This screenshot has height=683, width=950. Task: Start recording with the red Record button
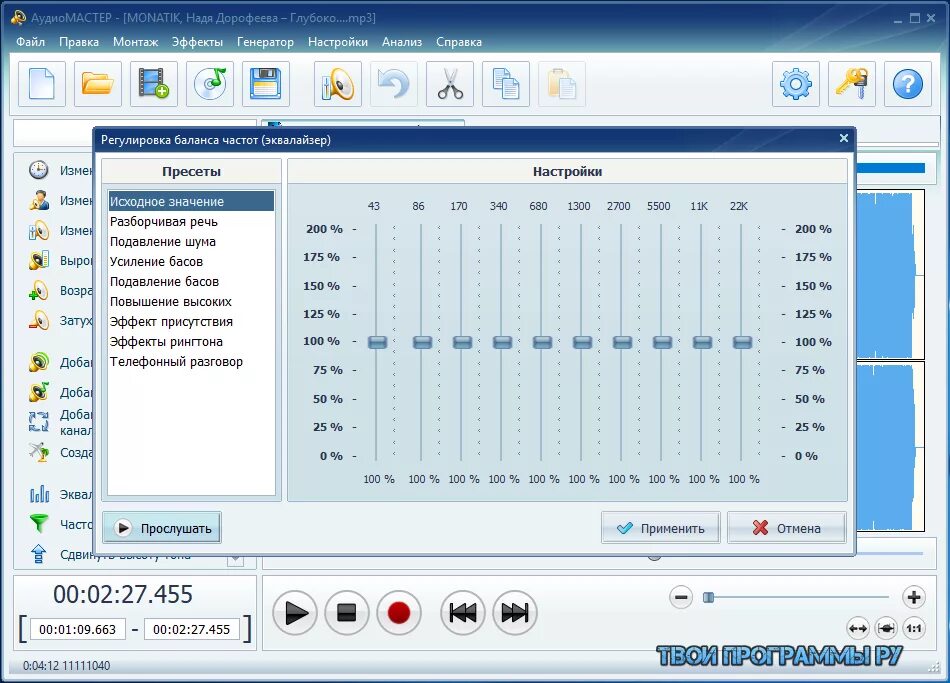point(399,613)
